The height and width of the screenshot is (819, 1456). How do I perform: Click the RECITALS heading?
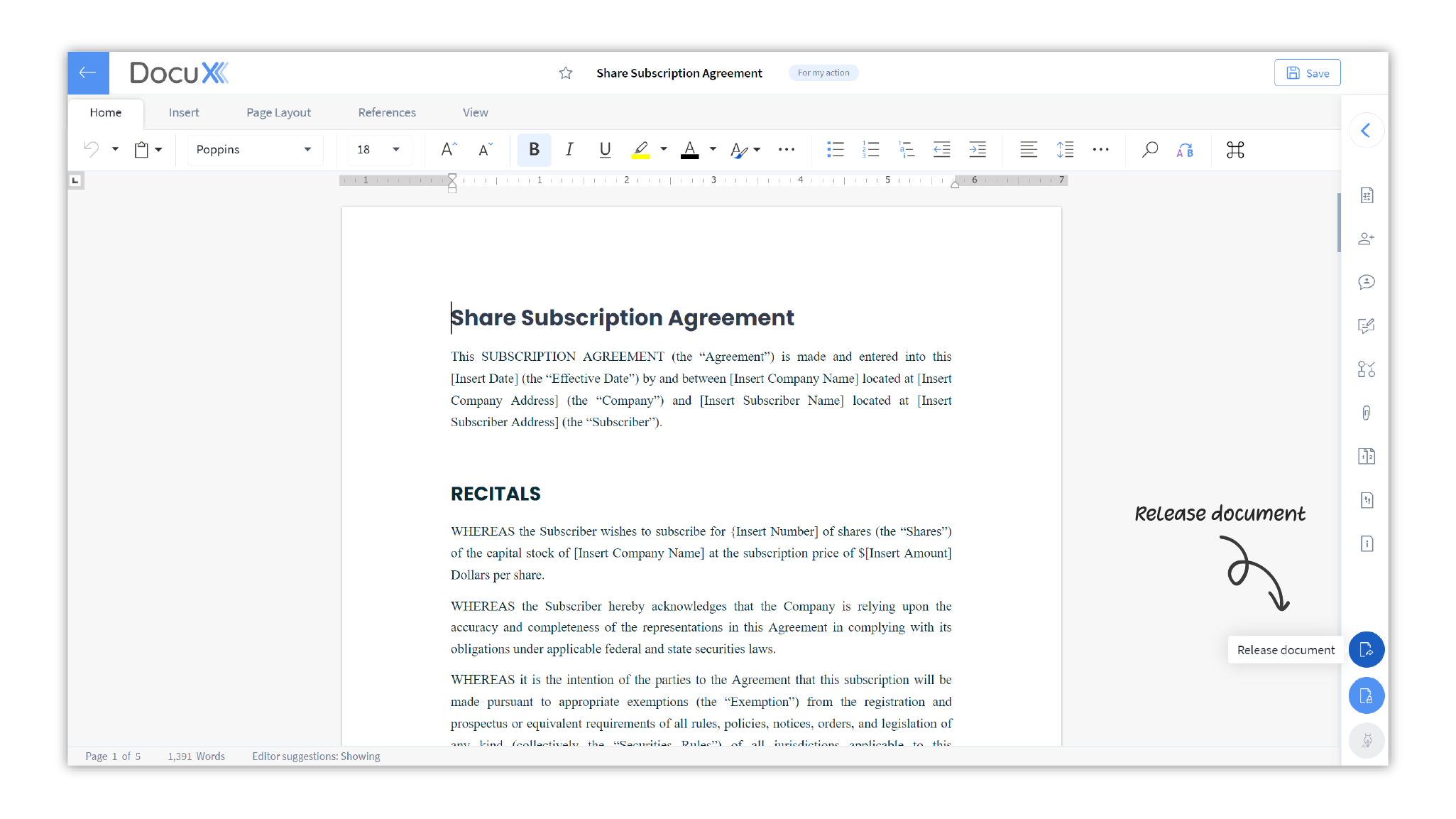[x=496, y=494]
